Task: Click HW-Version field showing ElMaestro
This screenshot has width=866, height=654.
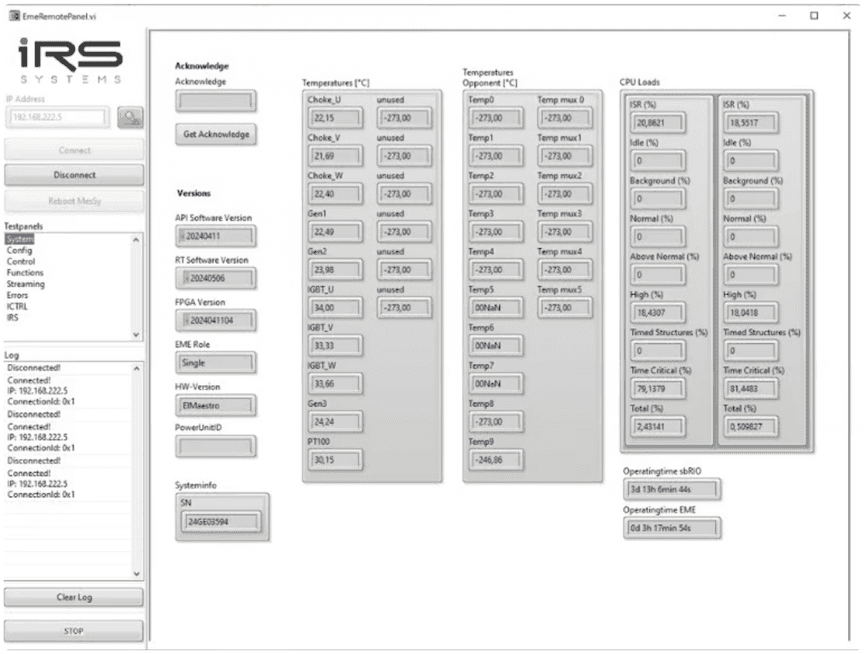Action: (216, 405)
